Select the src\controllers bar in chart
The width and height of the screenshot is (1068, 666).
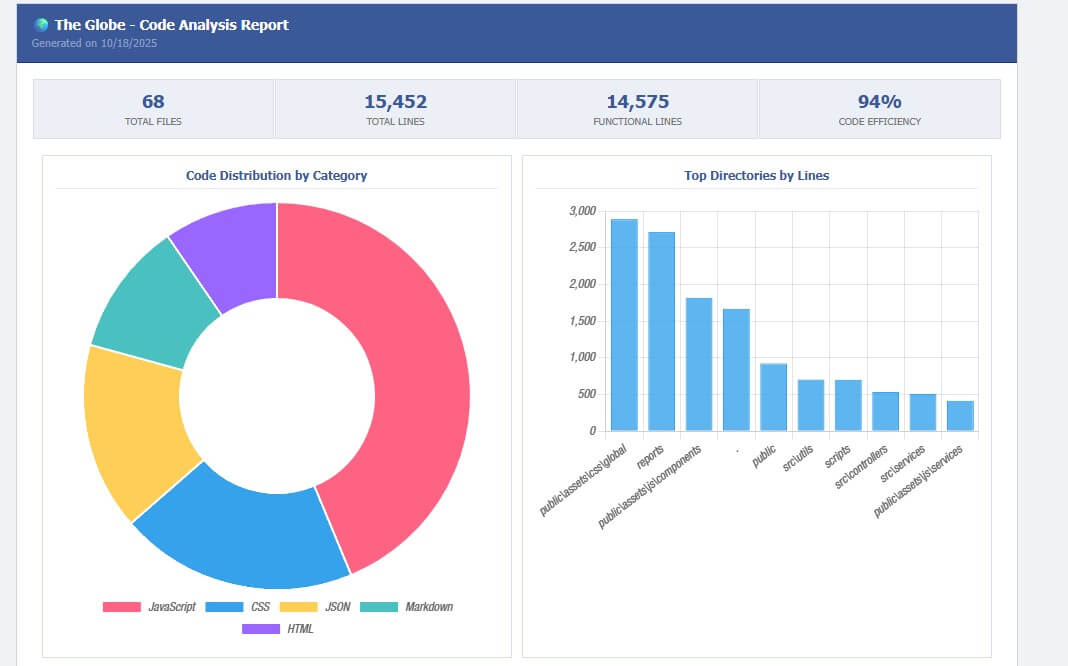[885, 411]
